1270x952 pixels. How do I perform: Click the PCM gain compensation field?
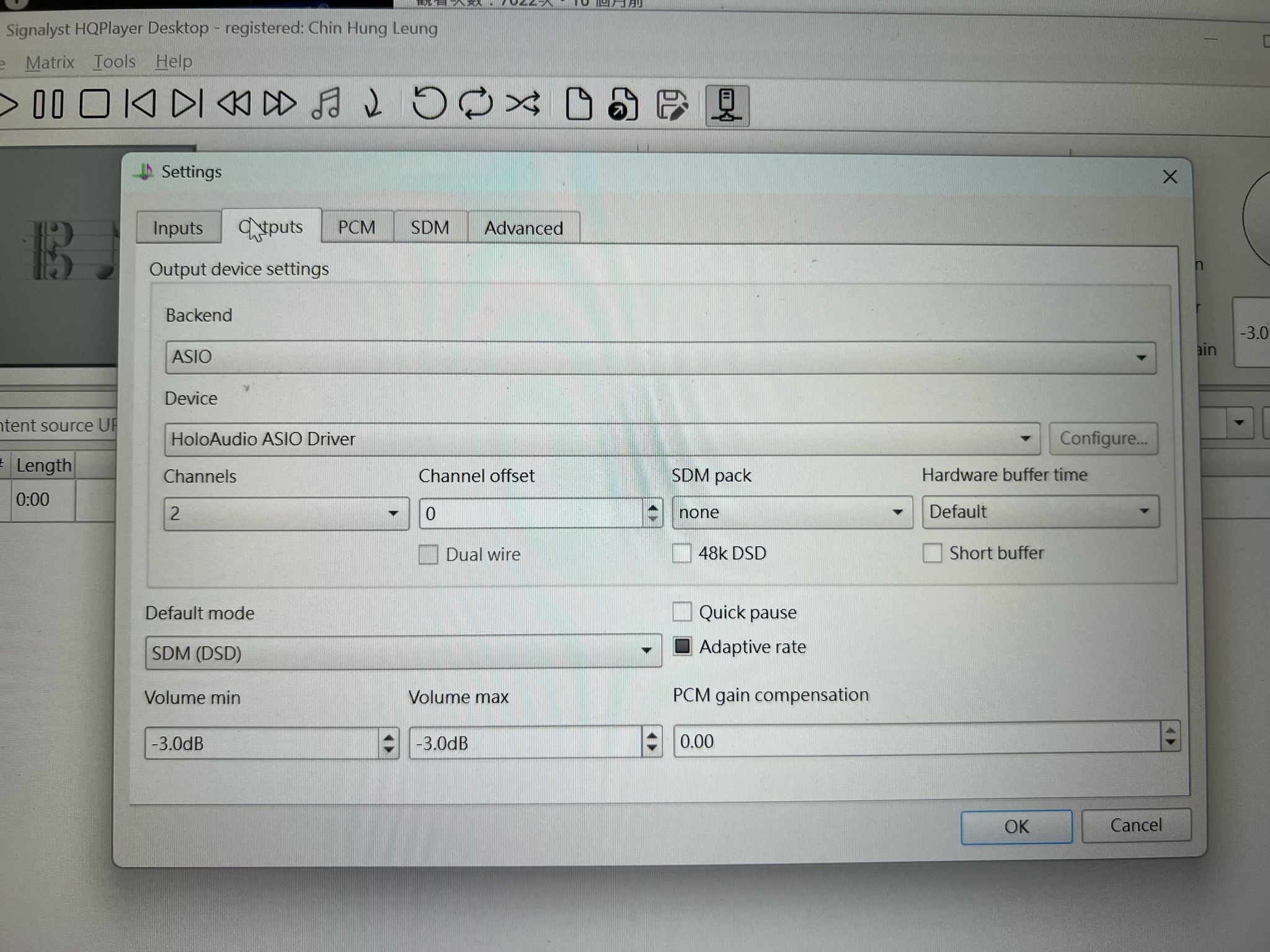[x=917, y=741]
